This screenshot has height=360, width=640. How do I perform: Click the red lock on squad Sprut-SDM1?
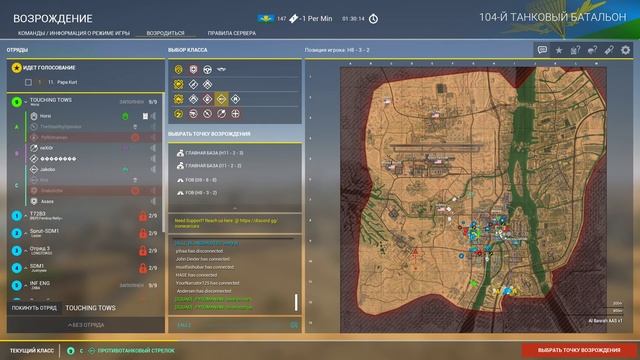tap(142, 233)
